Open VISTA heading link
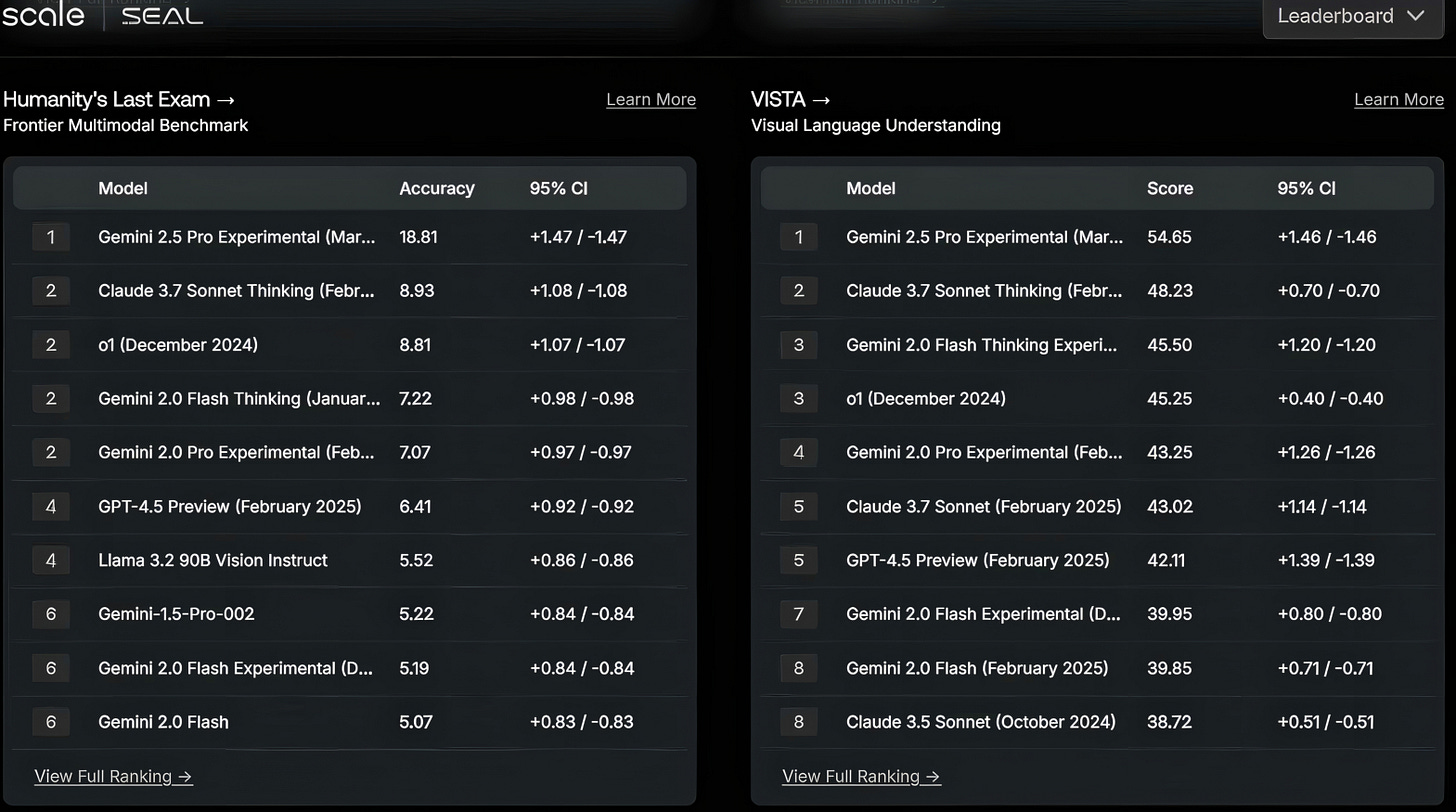This screenshot has width=1456, height=812. click(x=790, y=99)
